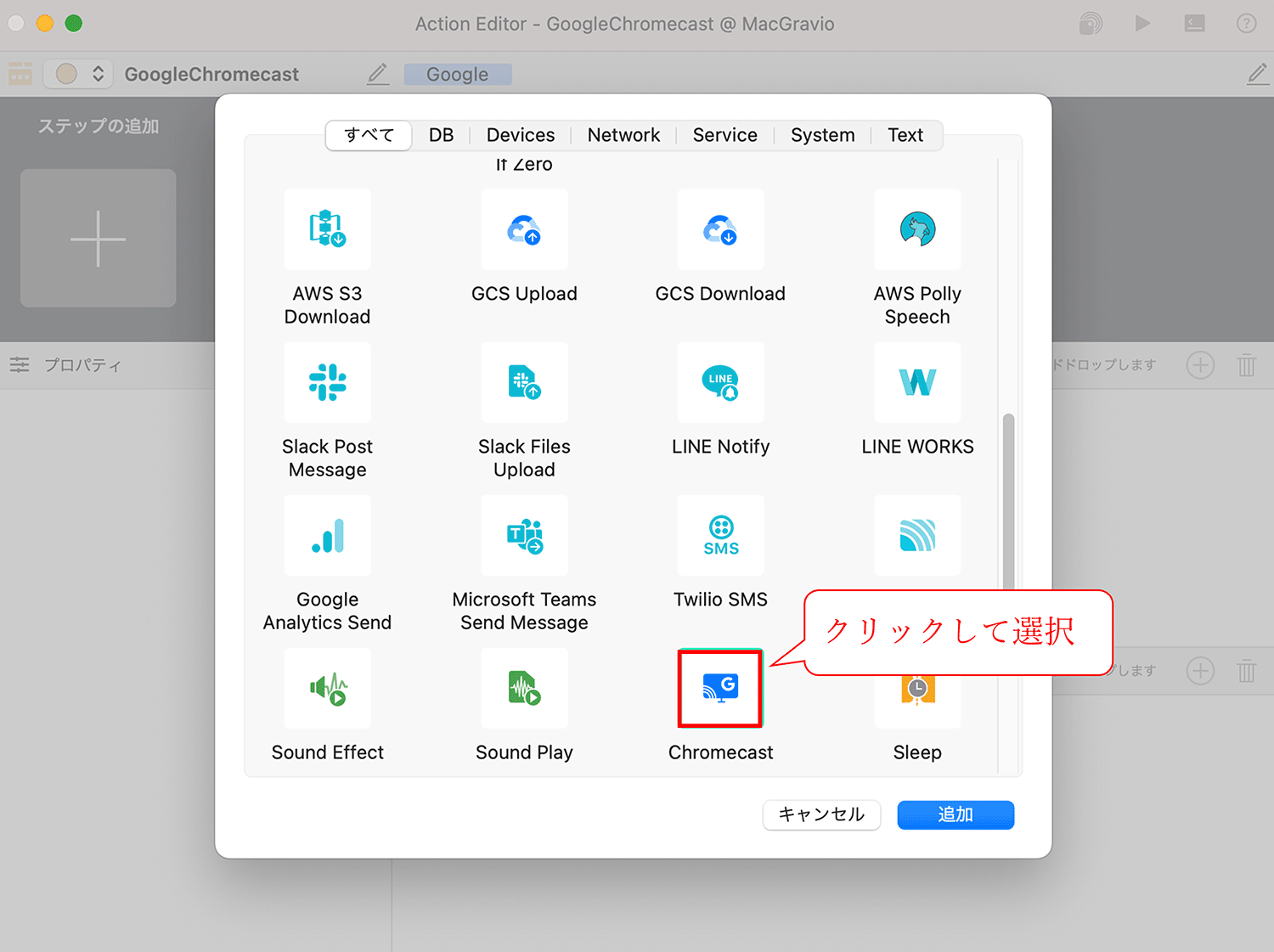Click the large plus add-step box

99,238
